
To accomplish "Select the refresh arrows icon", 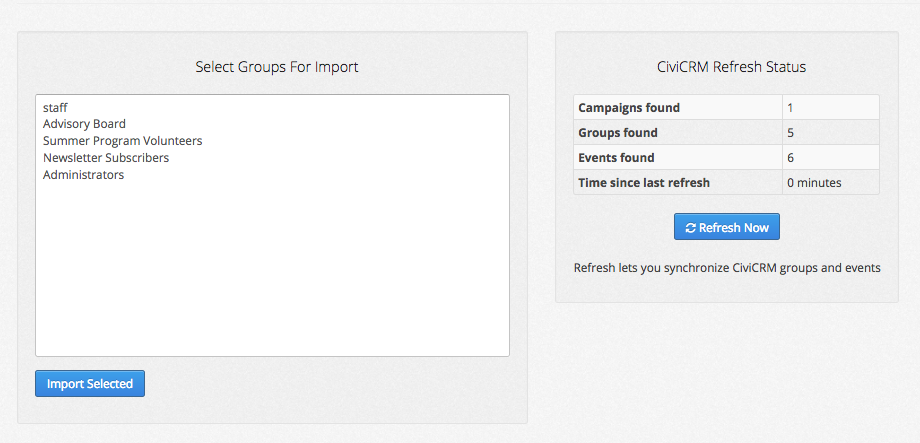I will 691,228.
